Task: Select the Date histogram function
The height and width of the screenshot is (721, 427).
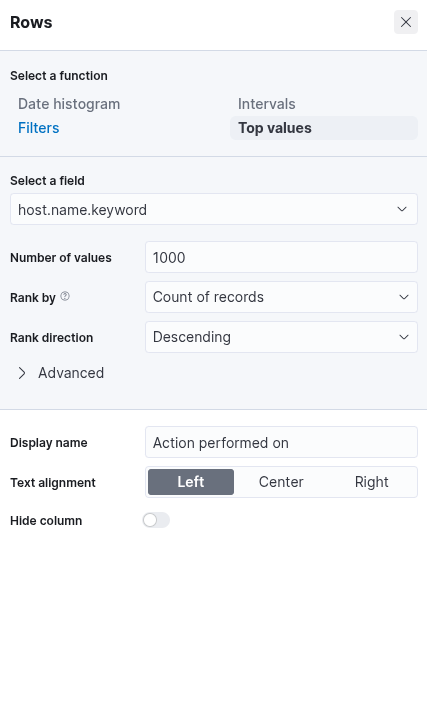Action: pyautogui.click(x=69, y=104)
